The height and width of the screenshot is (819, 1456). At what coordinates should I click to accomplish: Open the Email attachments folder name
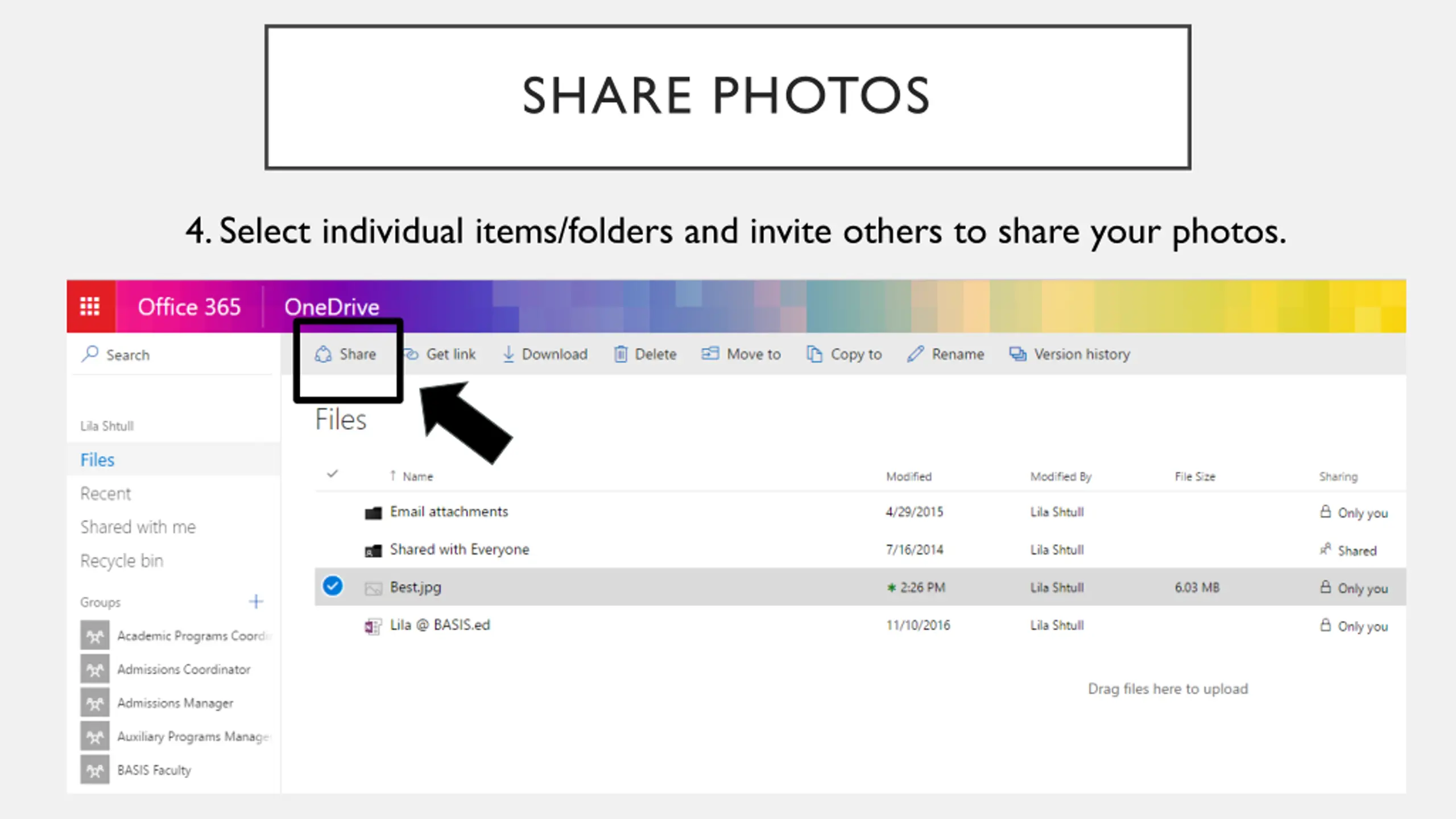click(x=449, y=511)
